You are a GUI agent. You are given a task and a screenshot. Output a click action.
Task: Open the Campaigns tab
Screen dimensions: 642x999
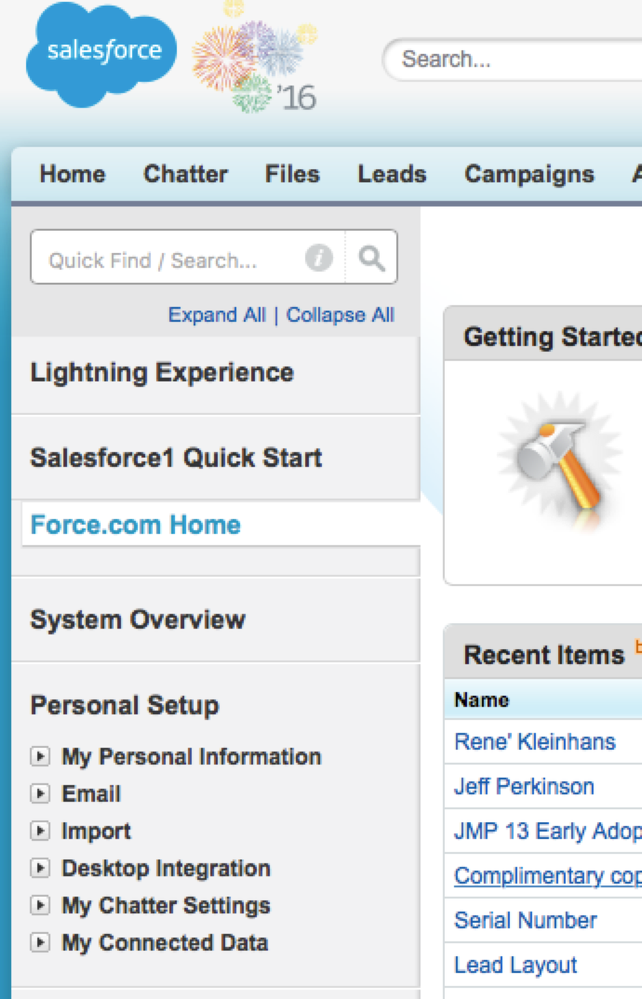[x=529, y=174]
